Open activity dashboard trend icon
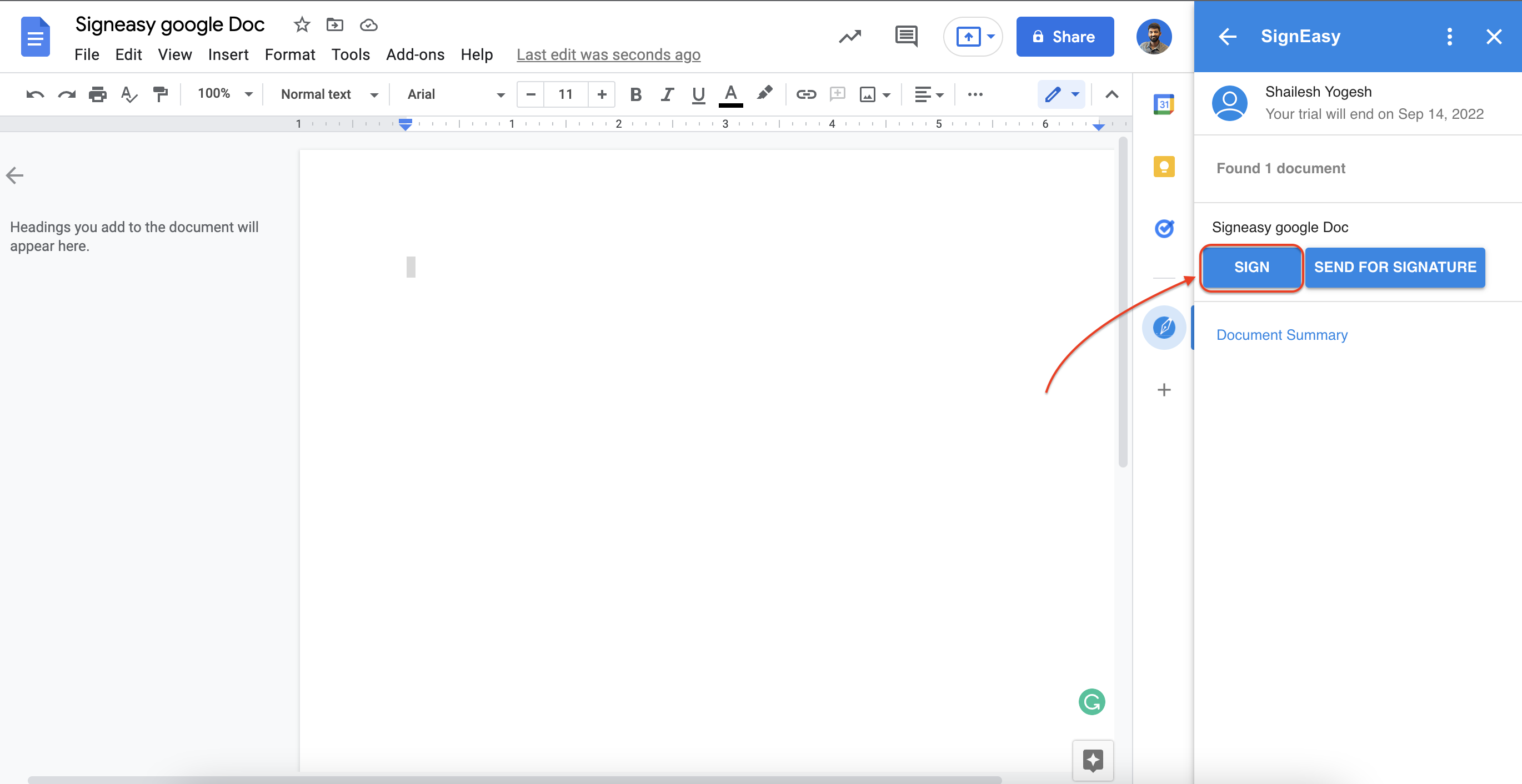The height and width of the screenshot is (784, 1522). (850, 37)
